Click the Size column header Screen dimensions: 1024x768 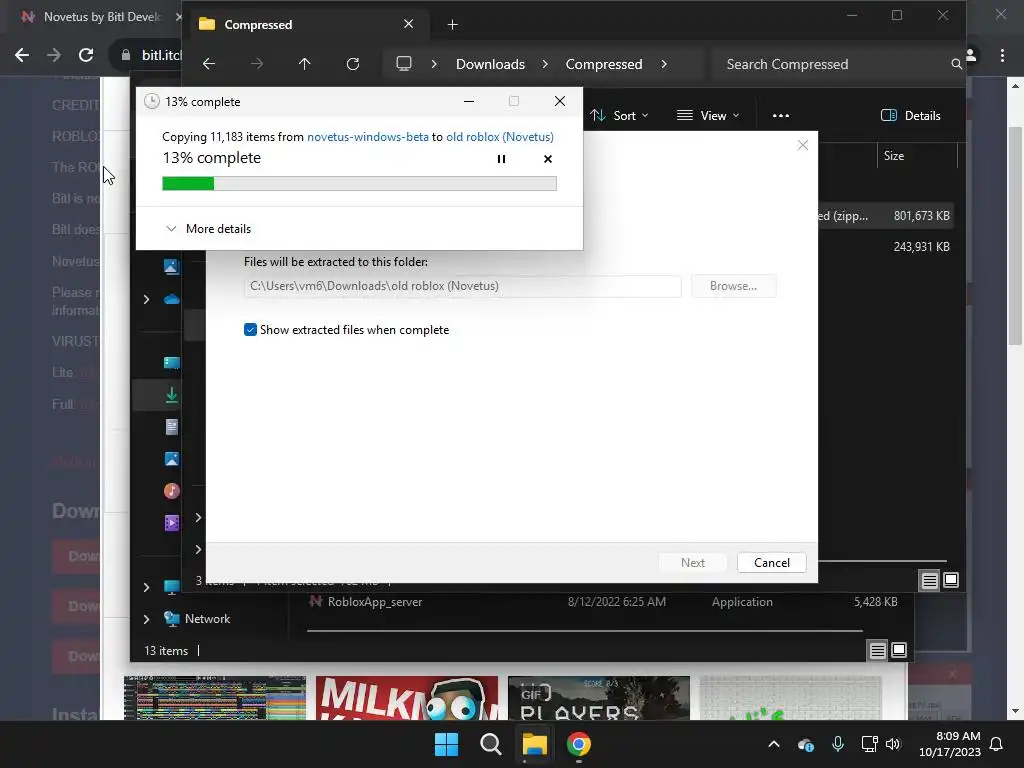pos(917,155)
